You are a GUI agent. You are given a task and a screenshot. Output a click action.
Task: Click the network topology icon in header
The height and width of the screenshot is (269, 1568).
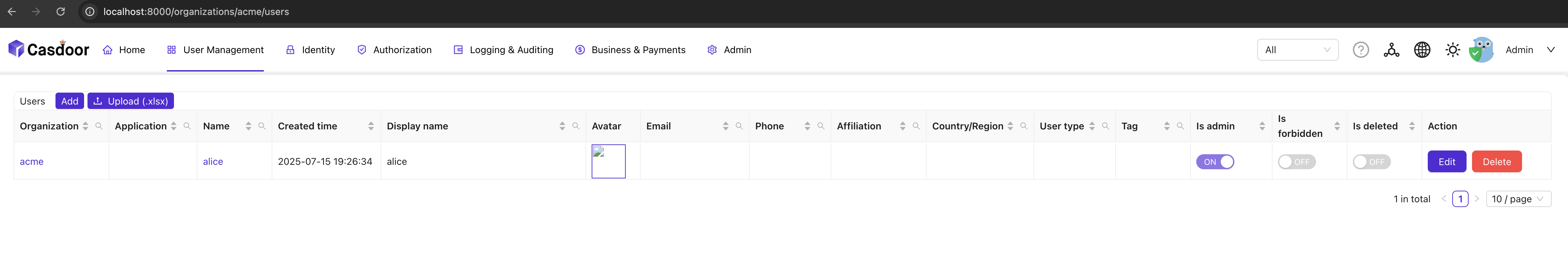click(x=1391, y=50)
